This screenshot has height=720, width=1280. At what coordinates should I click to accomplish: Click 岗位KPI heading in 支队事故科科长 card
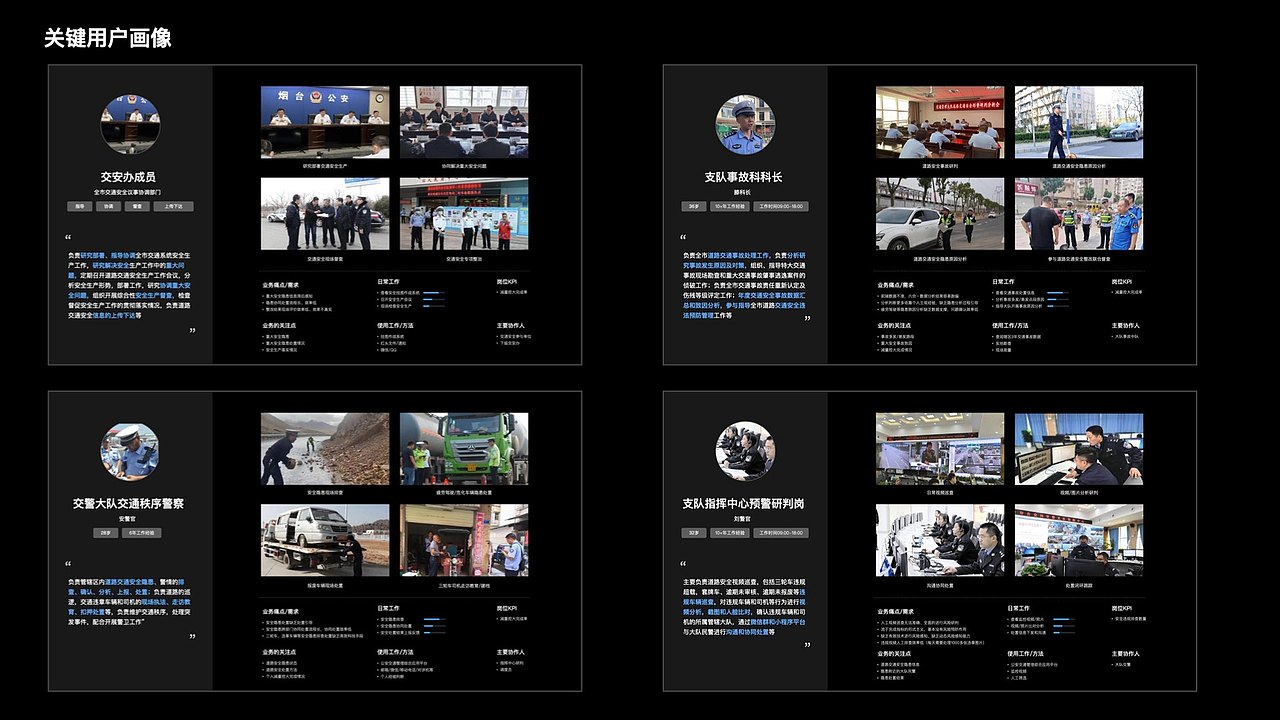[1123, 282]
